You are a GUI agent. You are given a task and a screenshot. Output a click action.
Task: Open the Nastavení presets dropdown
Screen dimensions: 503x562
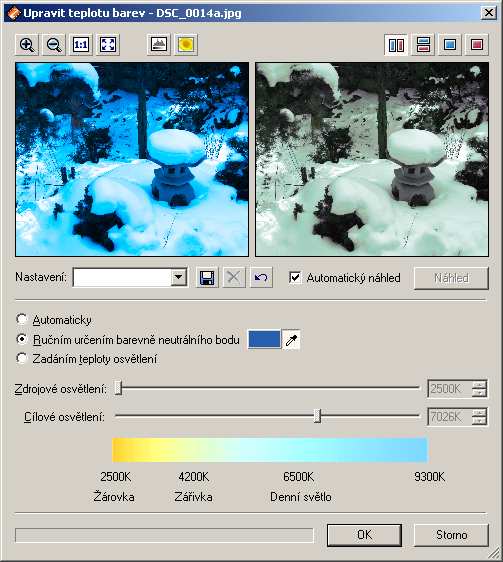(x=179, y=277)
